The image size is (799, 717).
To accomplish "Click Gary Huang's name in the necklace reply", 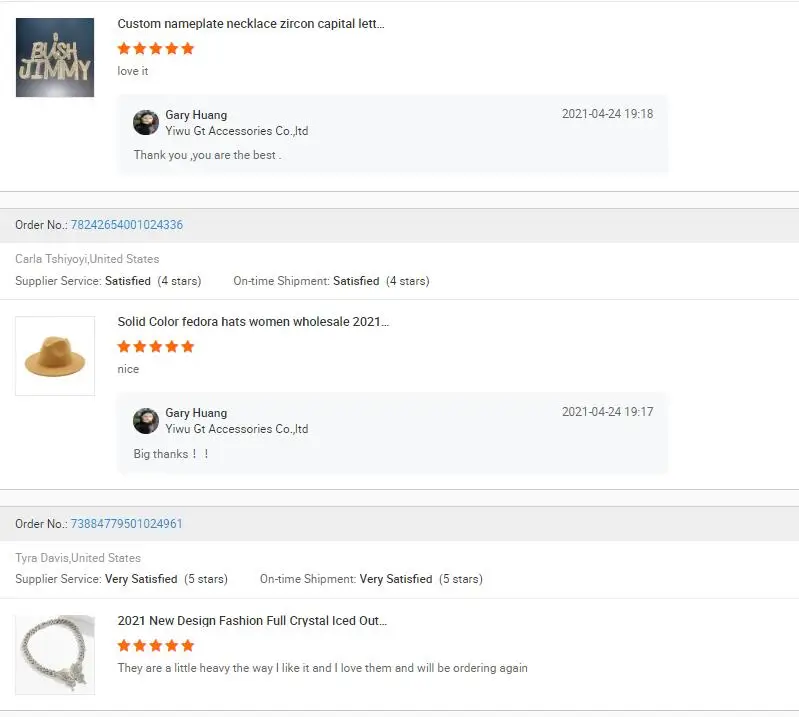I will 196,115.
